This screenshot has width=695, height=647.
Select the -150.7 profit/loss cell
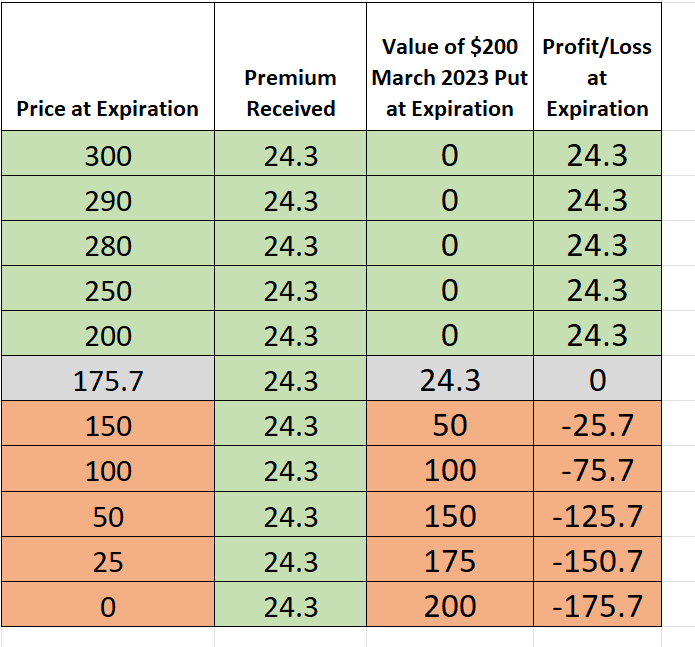pyautogui.click(x=598, y=561)
